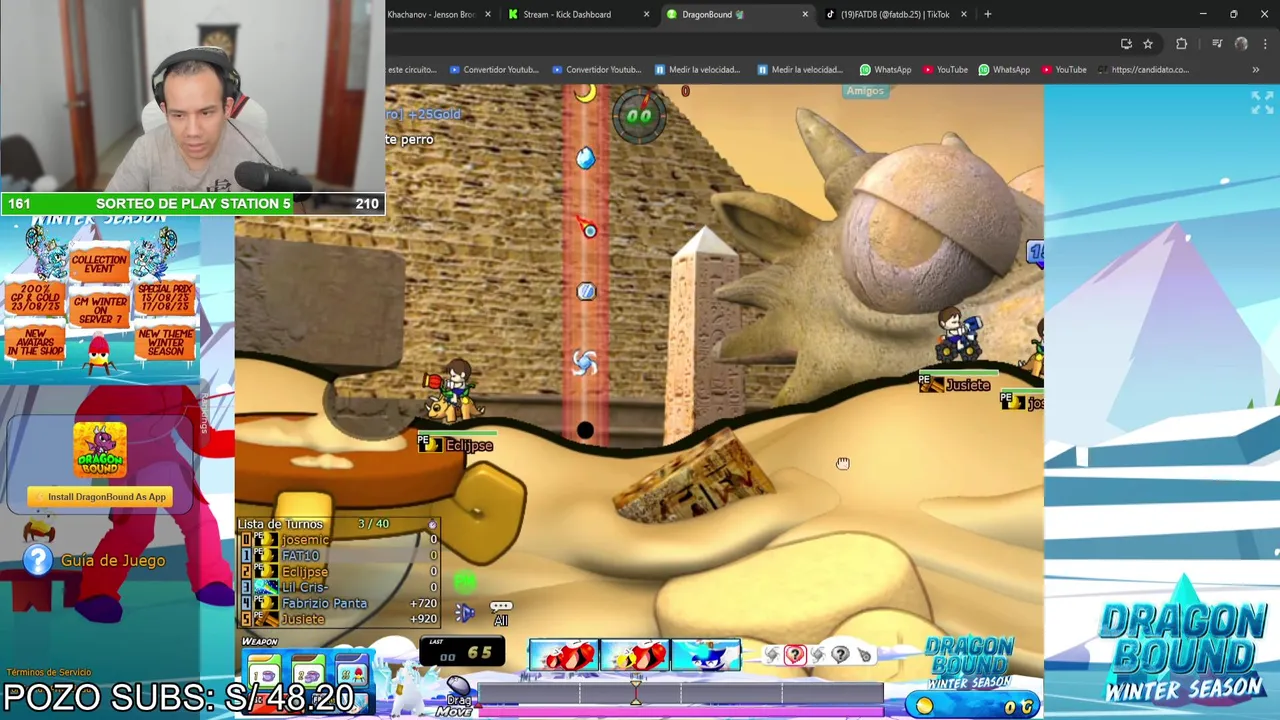Click the clock icon in Lista de Turnos
The image size is (1280, 720).
tap(432, 524)
